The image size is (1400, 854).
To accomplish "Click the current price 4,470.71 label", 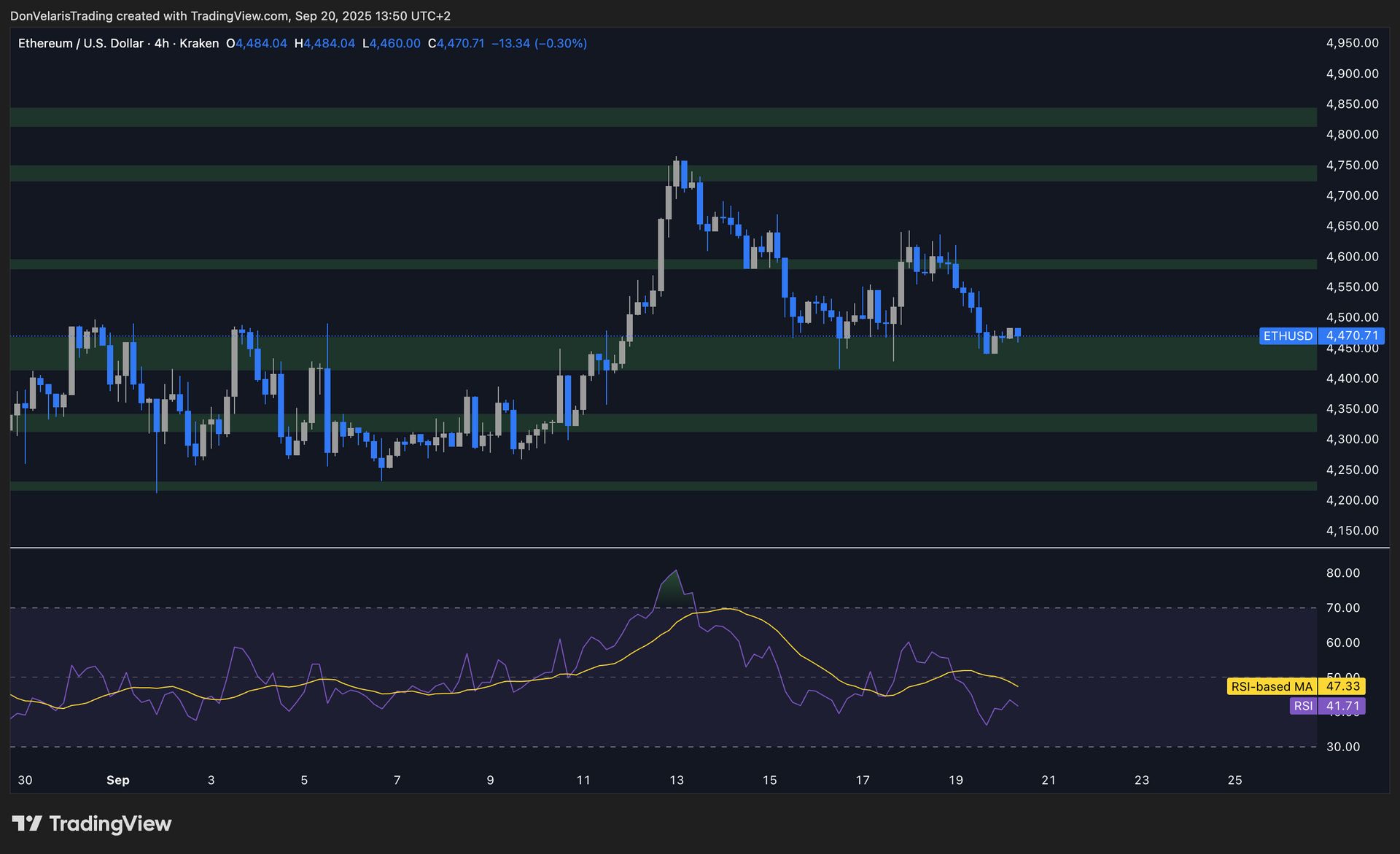I will [1353, 336].
